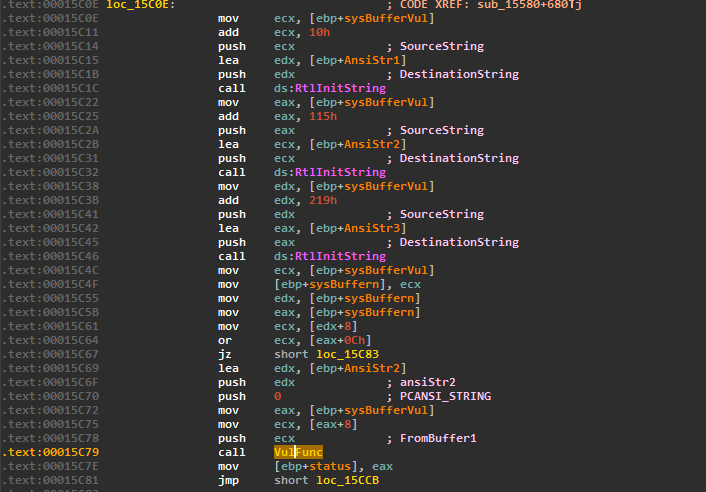706x492 pixels.
Task: Select address .text:00015C1C
Action: coord(50,88)
